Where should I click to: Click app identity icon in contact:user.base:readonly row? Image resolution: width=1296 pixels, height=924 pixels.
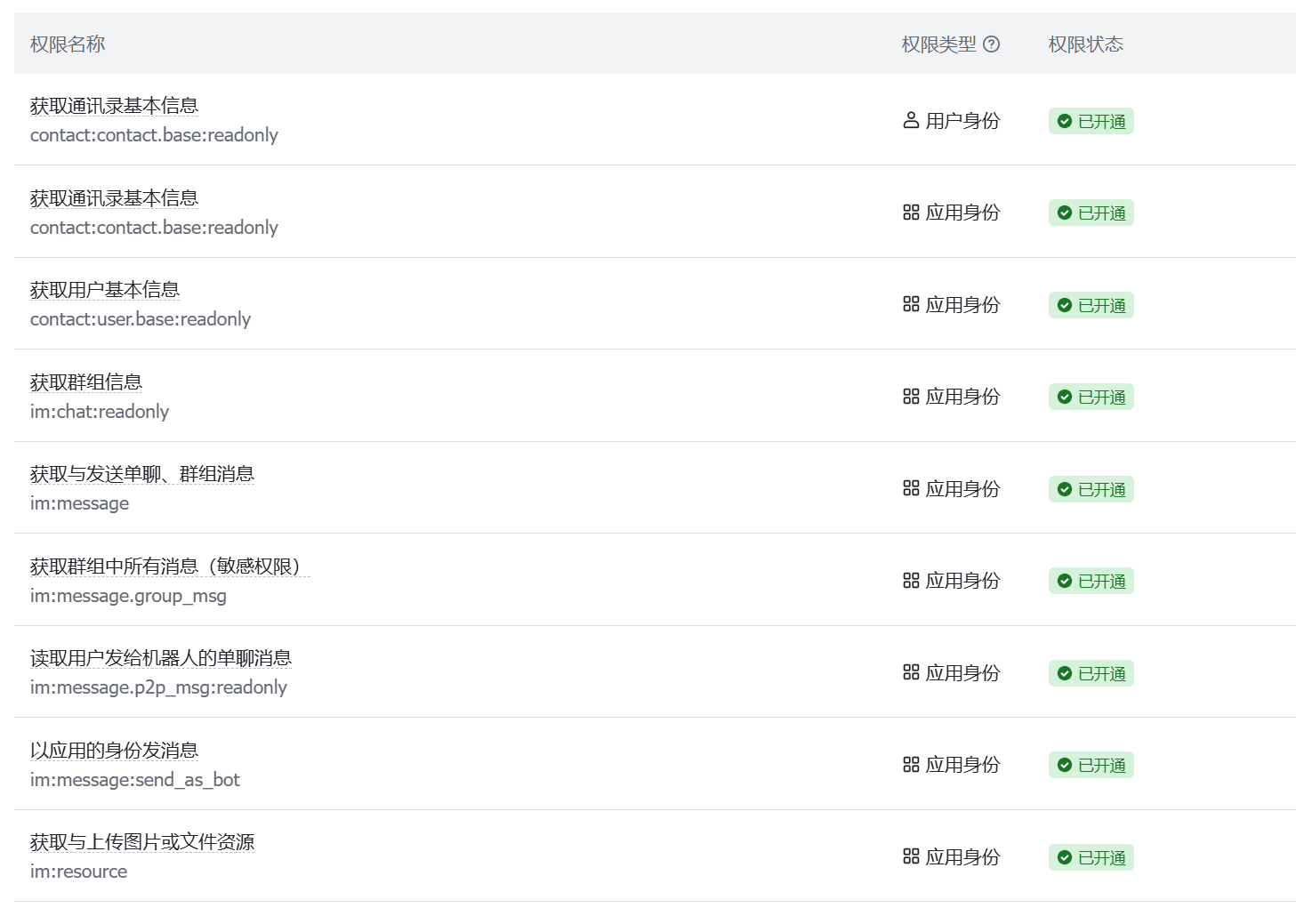click(x=911, y=304)
